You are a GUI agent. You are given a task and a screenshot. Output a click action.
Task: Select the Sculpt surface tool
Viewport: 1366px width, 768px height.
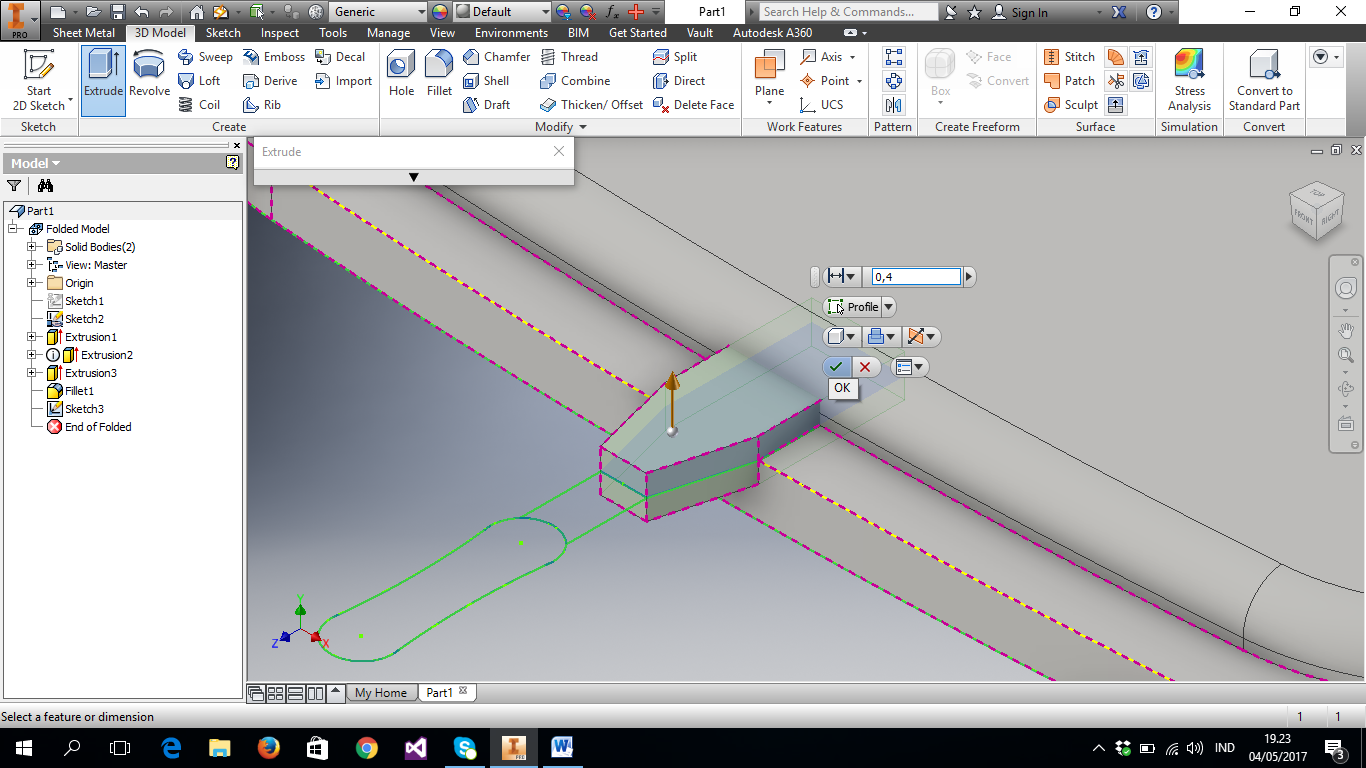1072,104
